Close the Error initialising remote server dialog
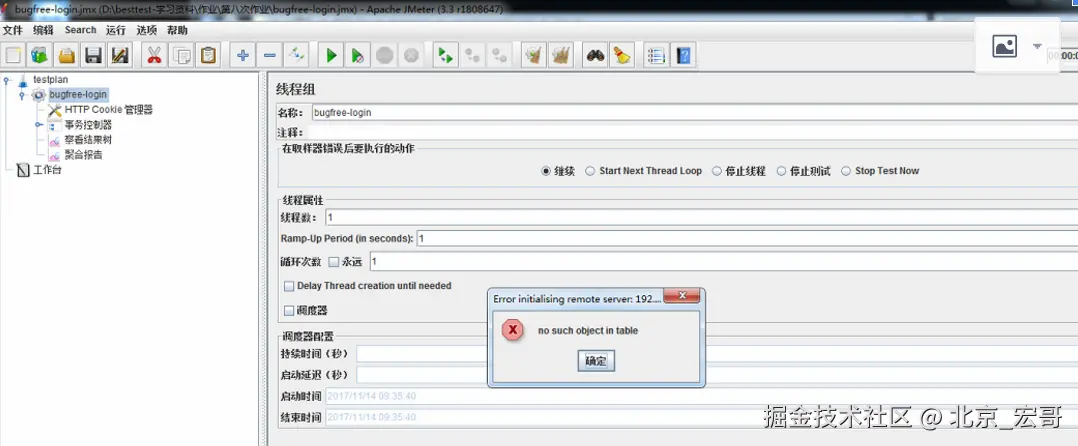The image size is (1078, 446). pos(682,296)
